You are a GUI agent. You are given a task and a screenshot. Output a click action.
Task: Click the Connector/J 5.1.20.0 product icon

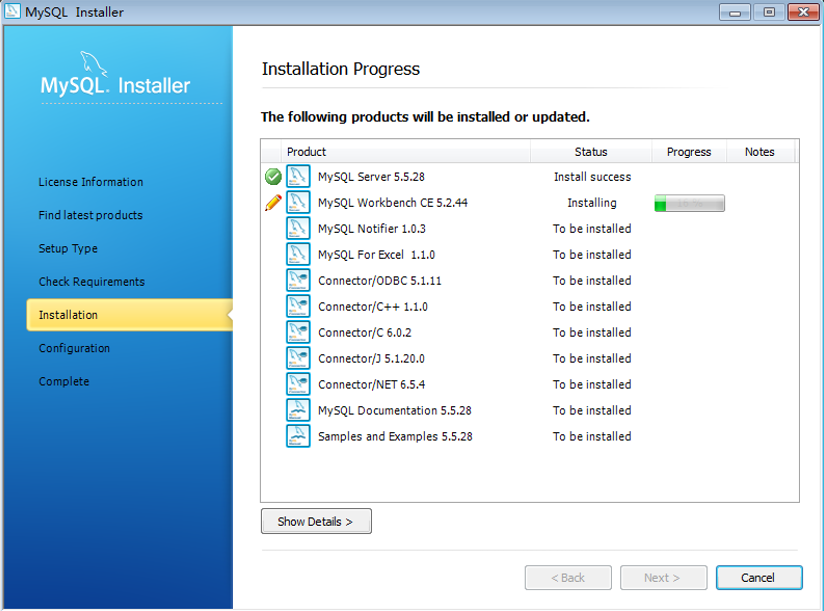298,358
